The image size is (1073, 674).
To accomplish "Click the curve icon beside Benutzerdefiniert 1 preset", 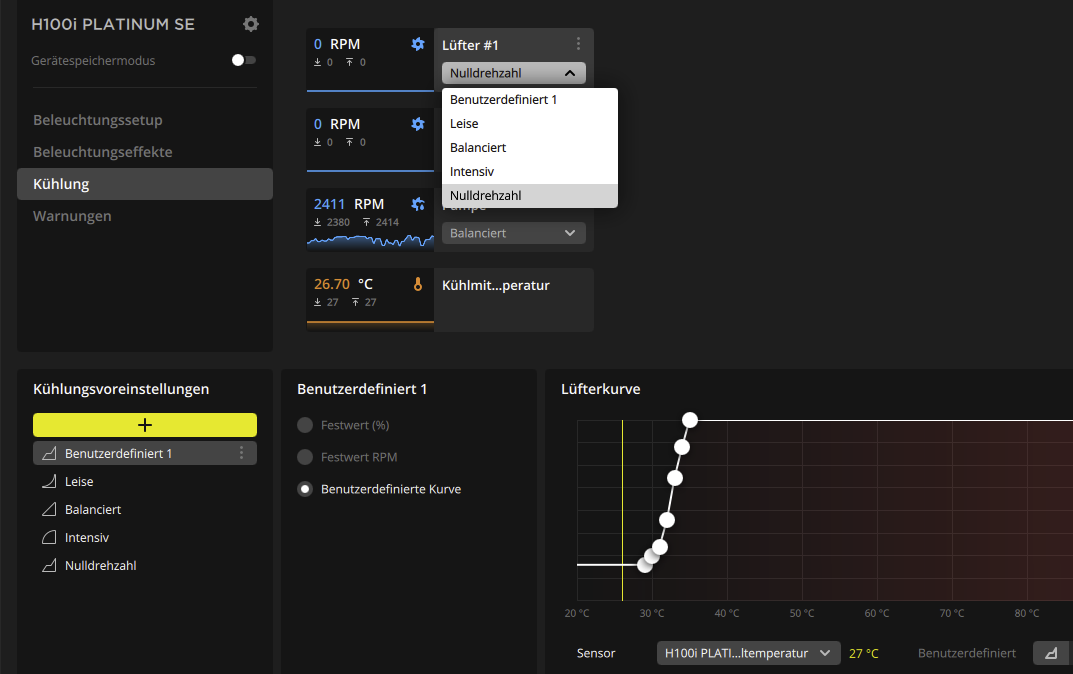I will [49, 453].
